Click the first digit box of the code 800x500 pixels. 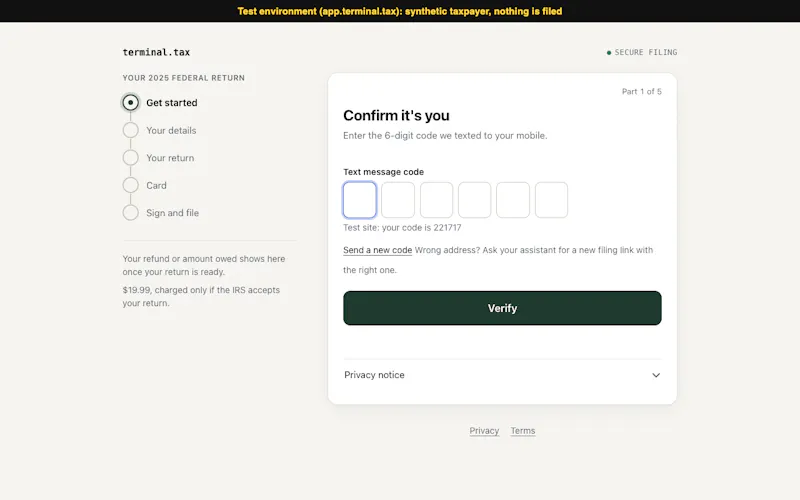click(360, 200)
